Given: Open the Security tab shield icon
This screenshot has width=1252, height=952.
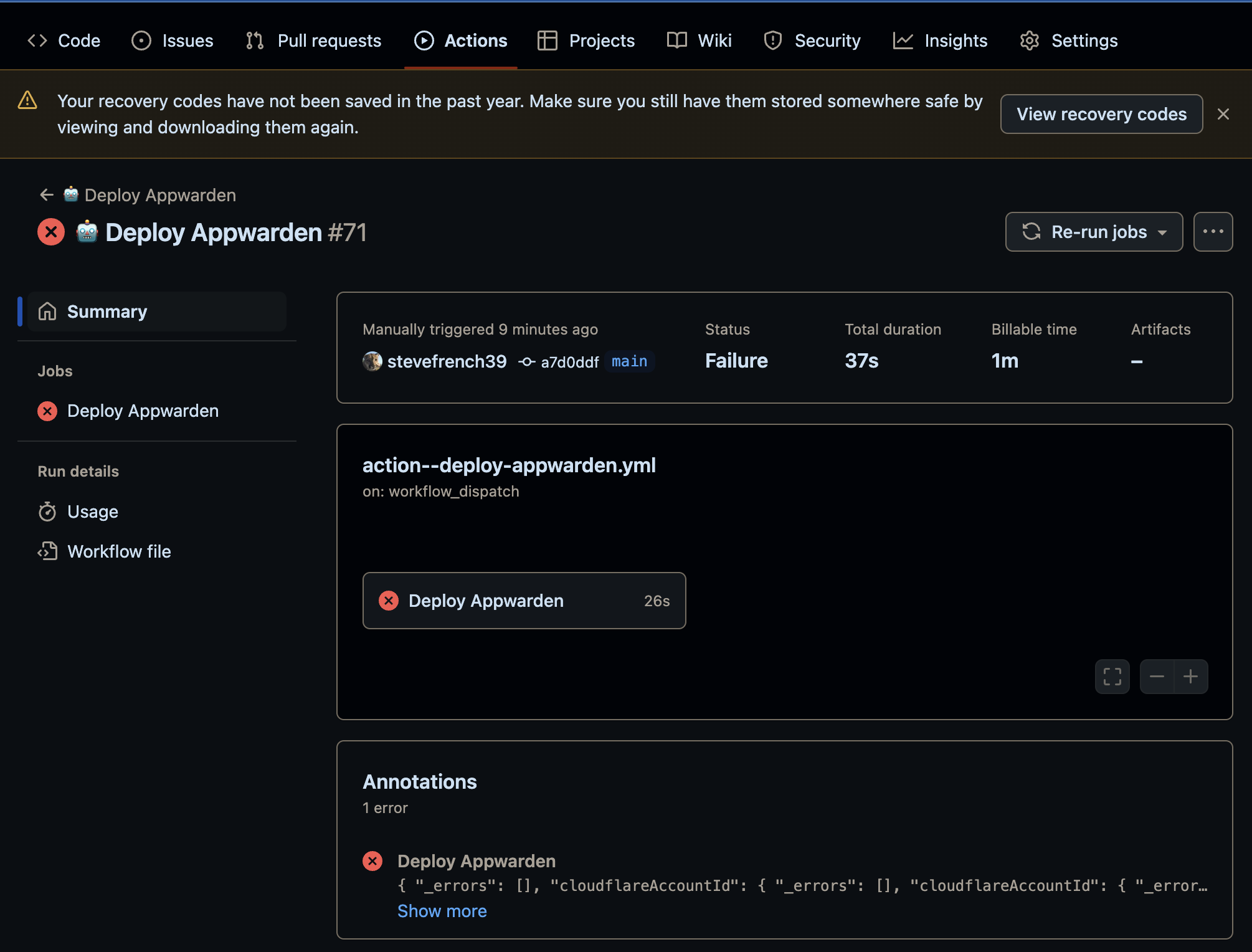Looking at the screenshot, I should click(772, 40).
